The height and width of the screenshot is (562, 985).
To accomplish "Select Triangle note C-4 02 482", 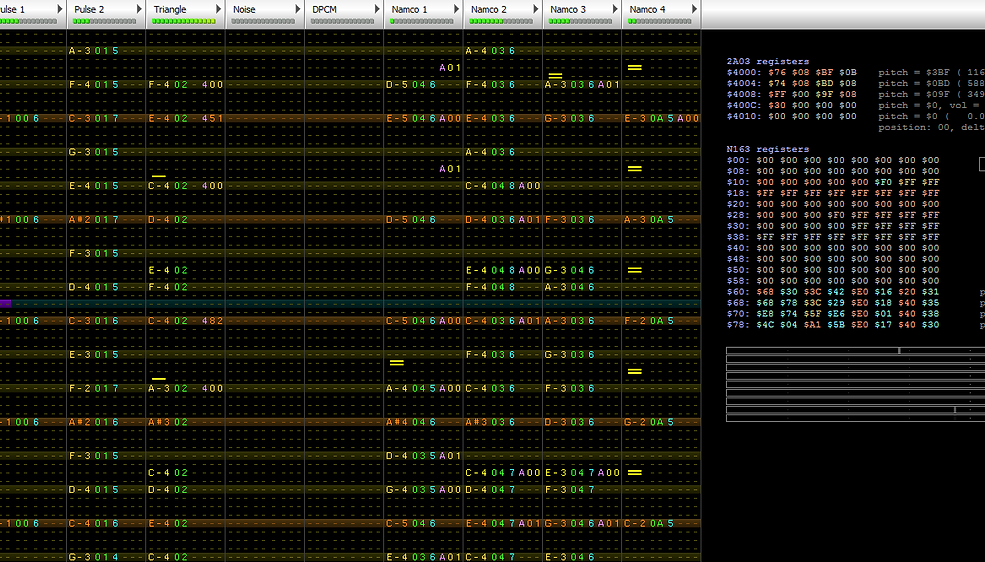I will pyautogui.click(x=186, y=321).
